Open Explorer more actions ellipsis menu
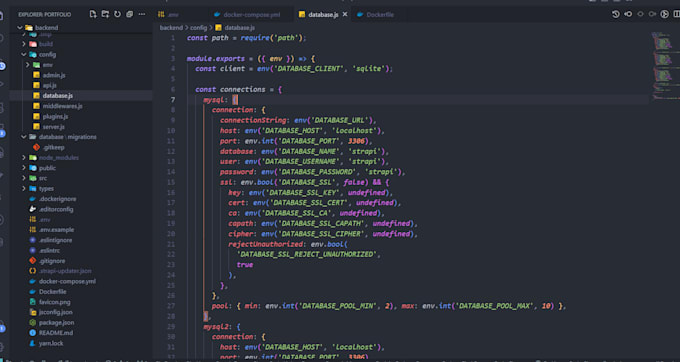 (142, 14)
